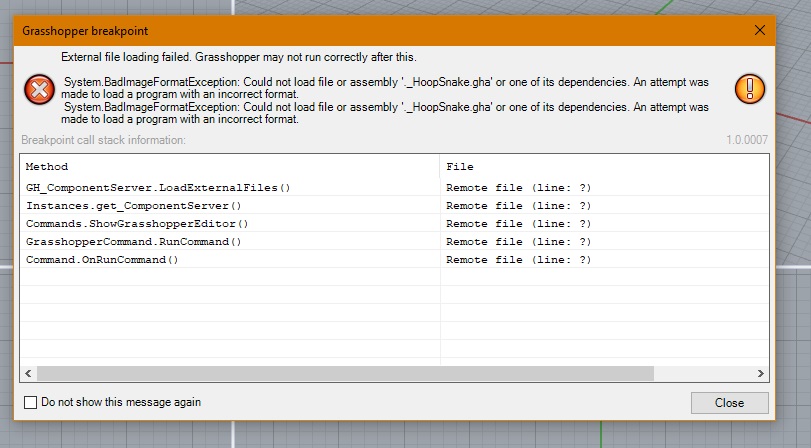The width and height of the screenshot is (811, 448).
Task: Click the Method column header
Action: pyautogui.click(x=230, y=167)
